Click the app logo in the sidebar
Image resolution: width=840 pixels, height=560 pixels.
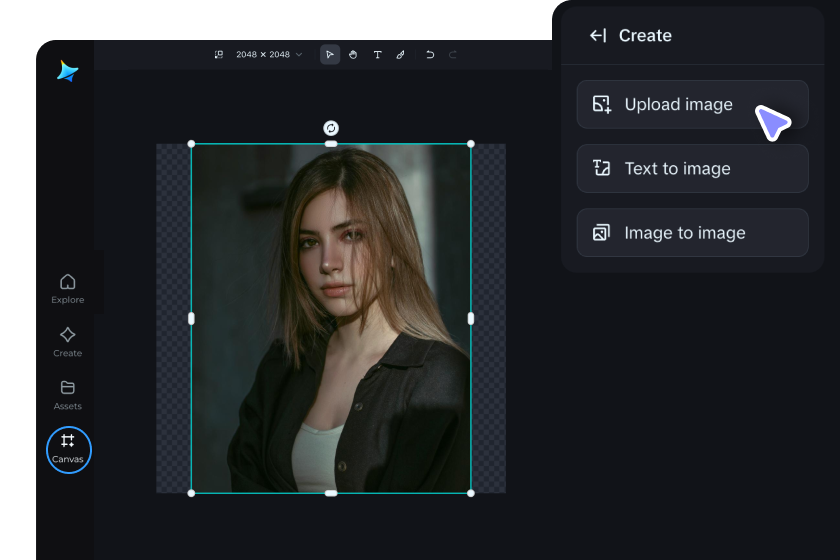point(67,71)
